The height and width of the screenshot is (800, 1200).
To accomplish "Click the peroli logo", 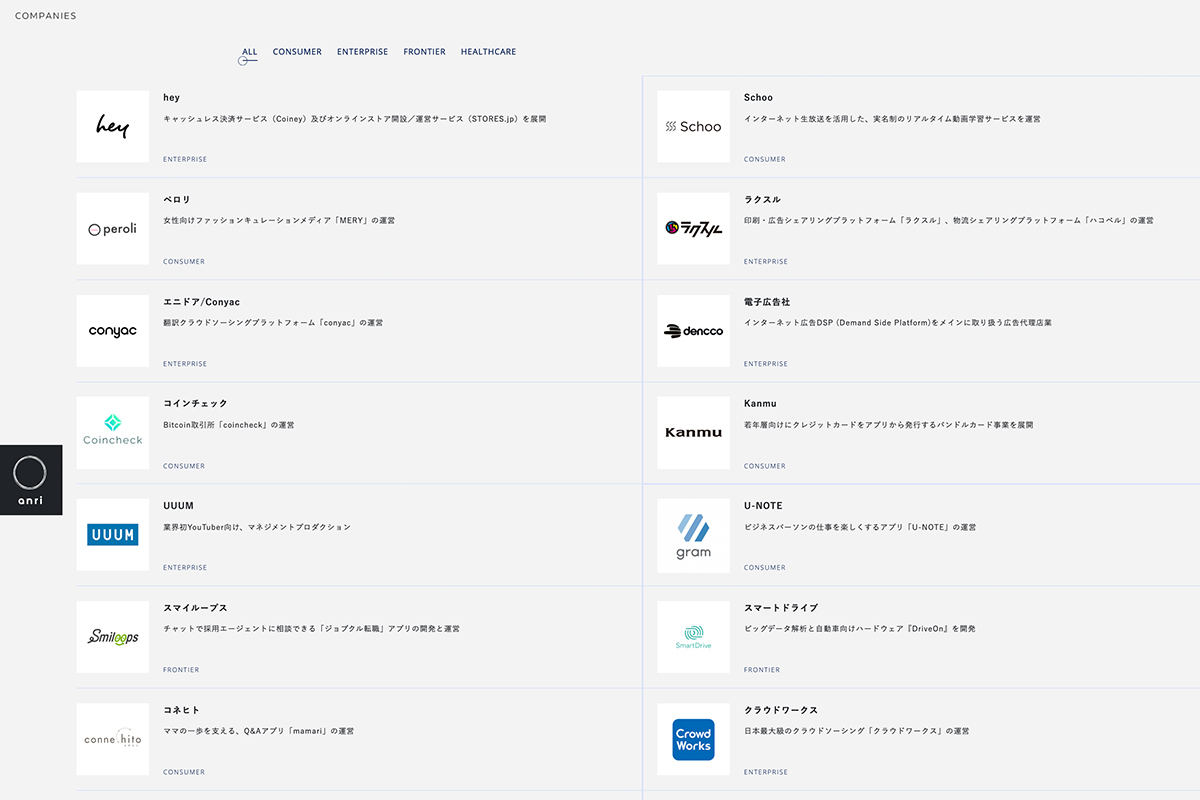I will coord(112,229).
